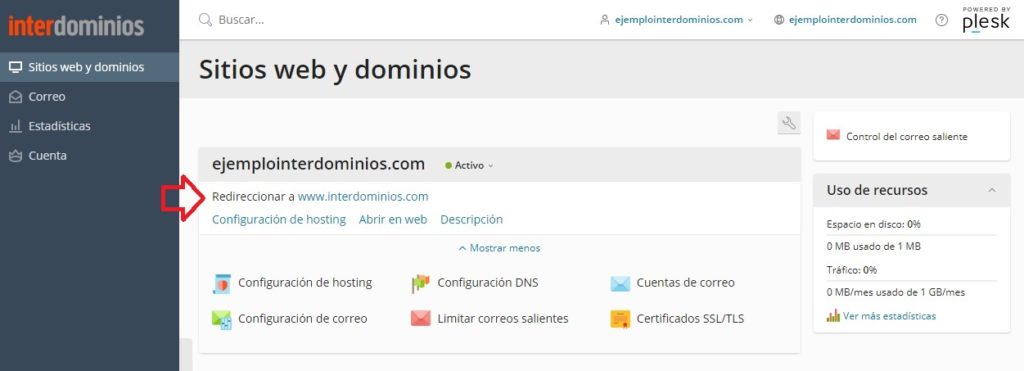Click the Configuración de hosting shield icon

click(x=222, y=283)
